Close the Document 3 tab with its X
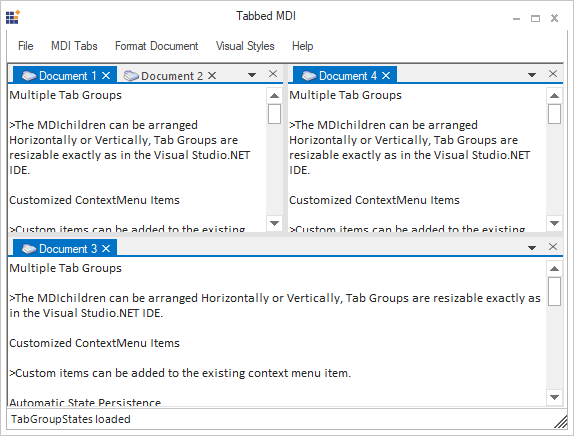Screen dimensions: 574x436 coord(106,249)
